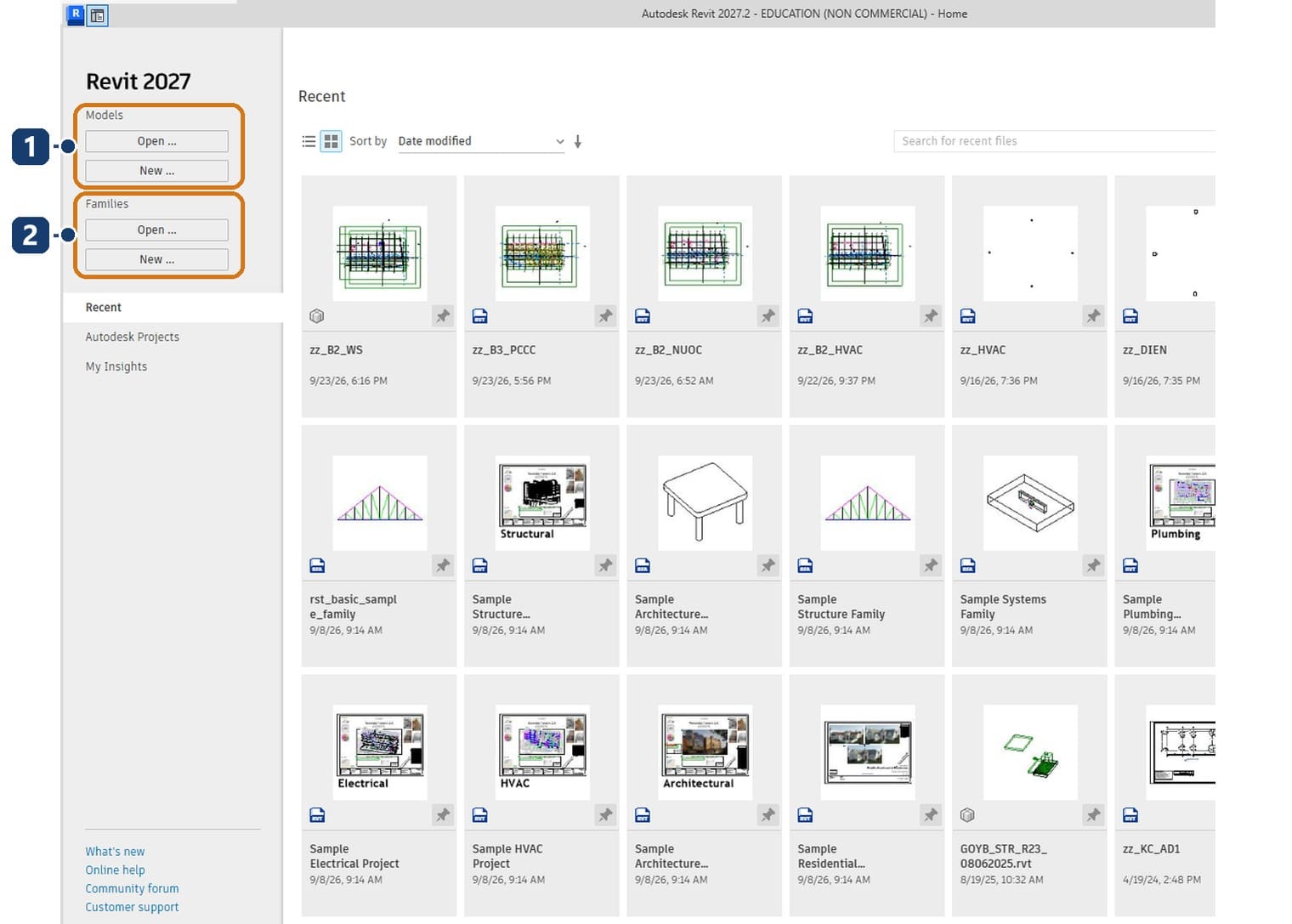
Task: Open Sample Systems Family thumbnail
Action: tap(1030, 502)
